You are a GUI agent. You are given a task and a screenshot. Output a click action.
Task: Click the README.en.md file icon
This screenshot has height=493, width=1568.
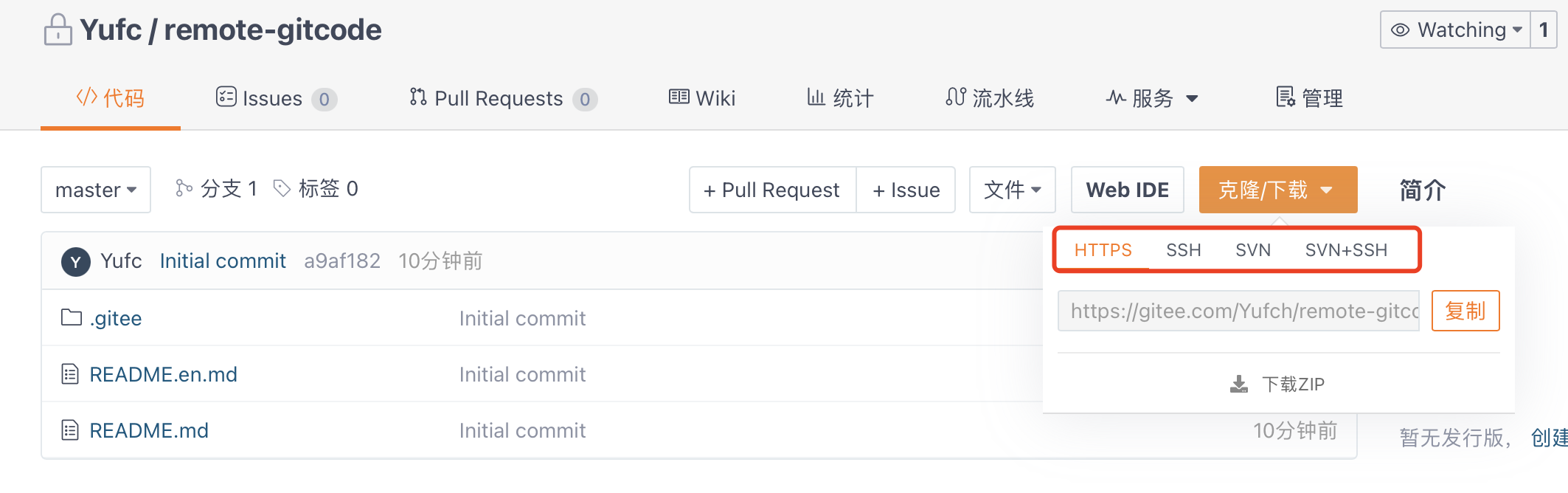tap(70, 374)
